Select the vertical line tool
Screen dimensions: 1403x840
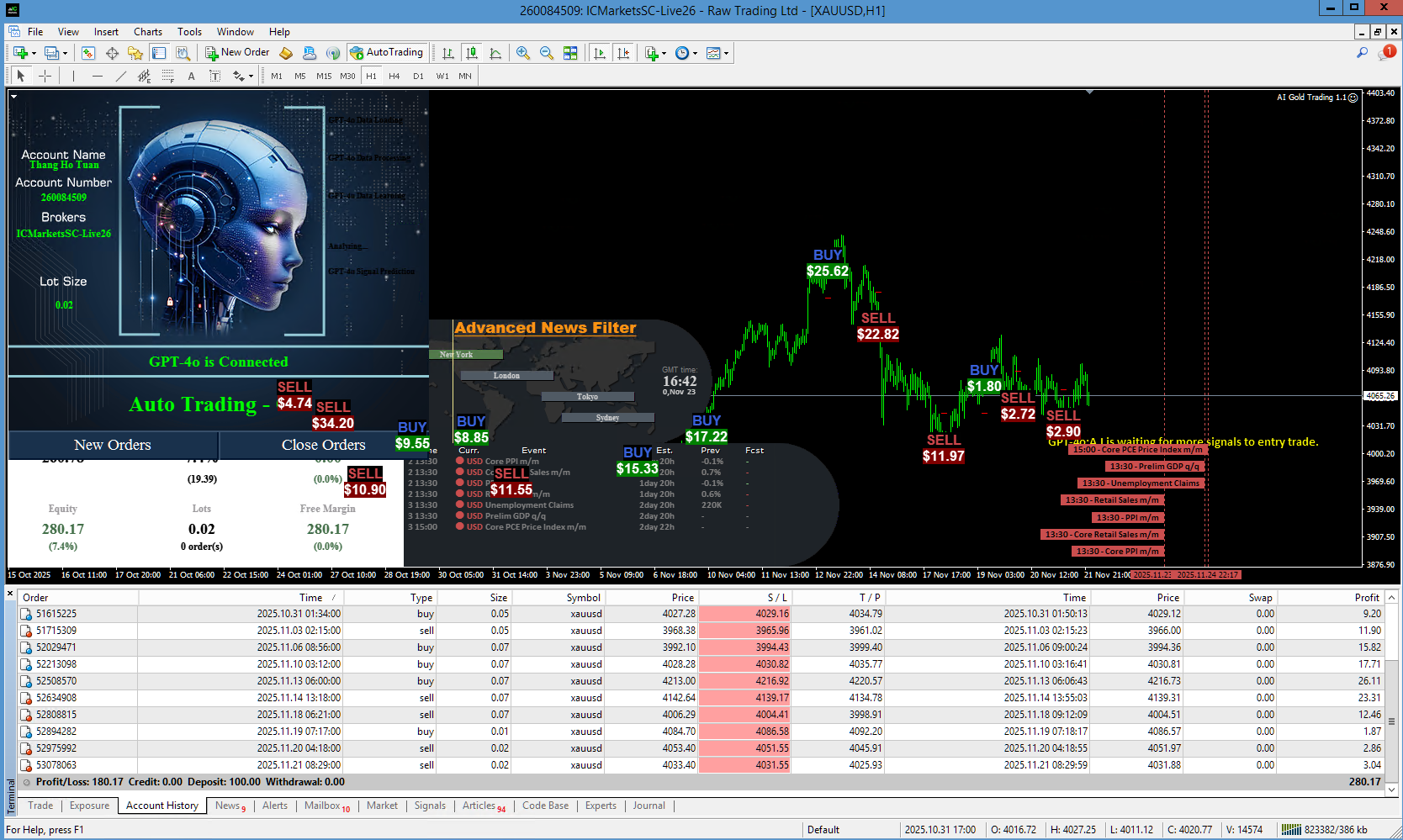pos(74,76)
